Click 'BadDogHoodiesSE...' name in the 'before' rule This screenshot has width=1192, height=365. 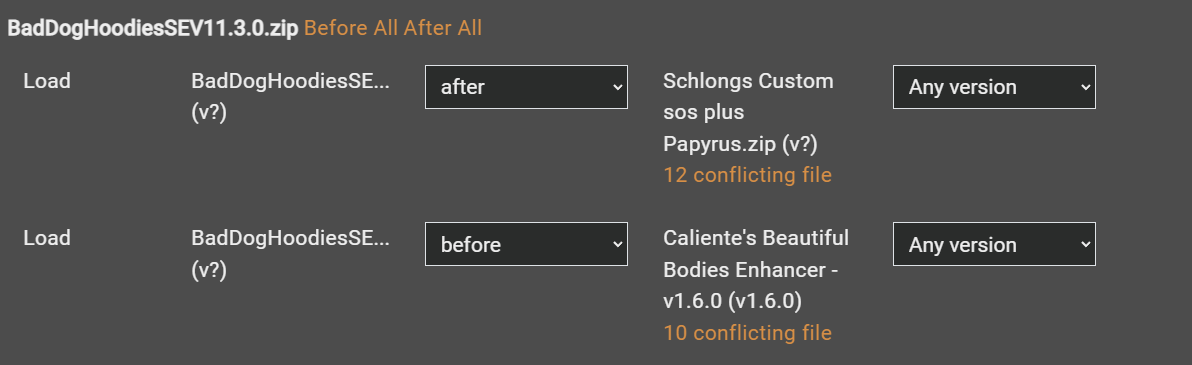click(x=290, y=238)
